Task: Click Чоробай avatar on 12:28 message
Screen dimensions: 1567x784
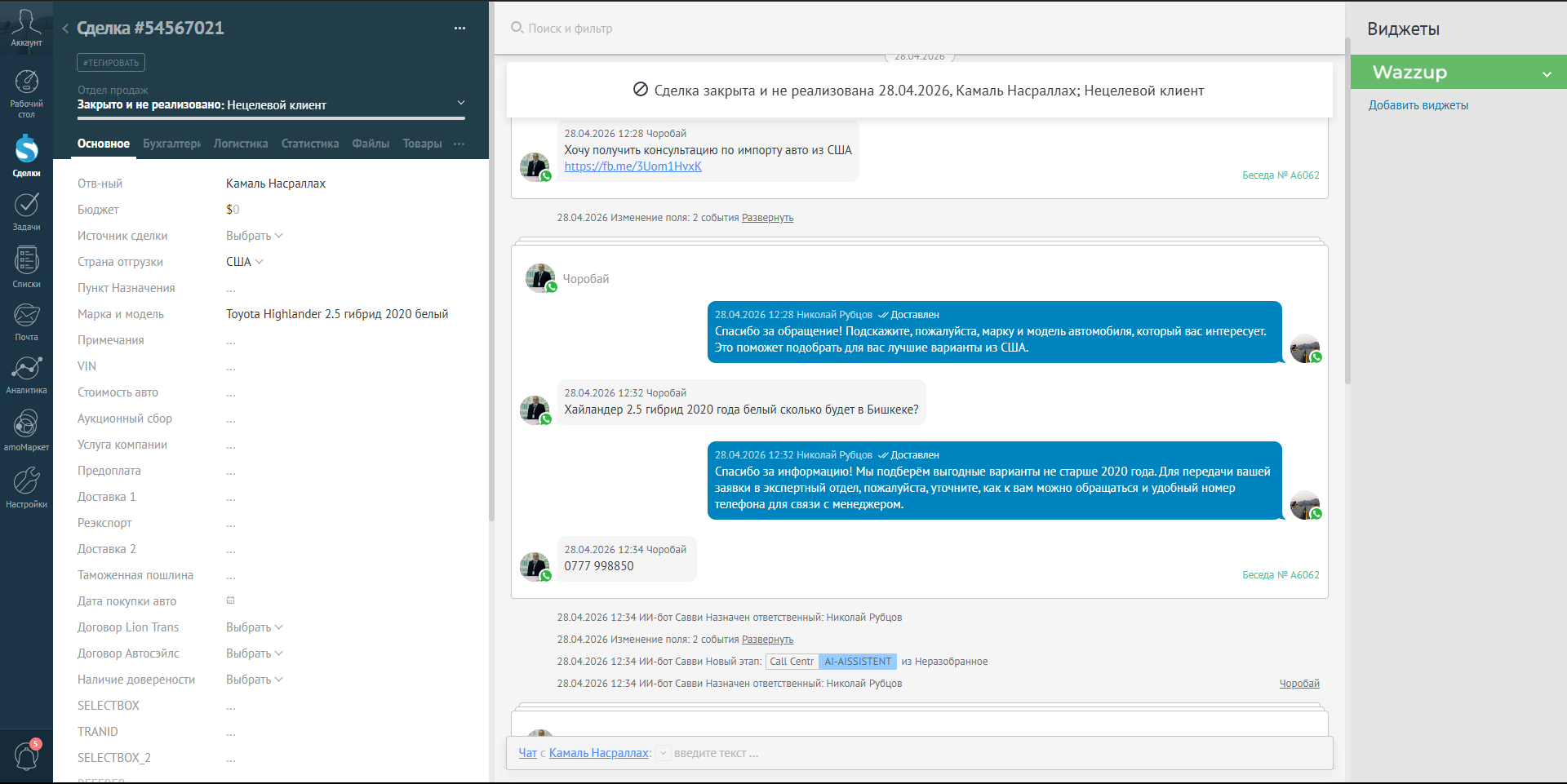Action: click(x=535, y=166)
